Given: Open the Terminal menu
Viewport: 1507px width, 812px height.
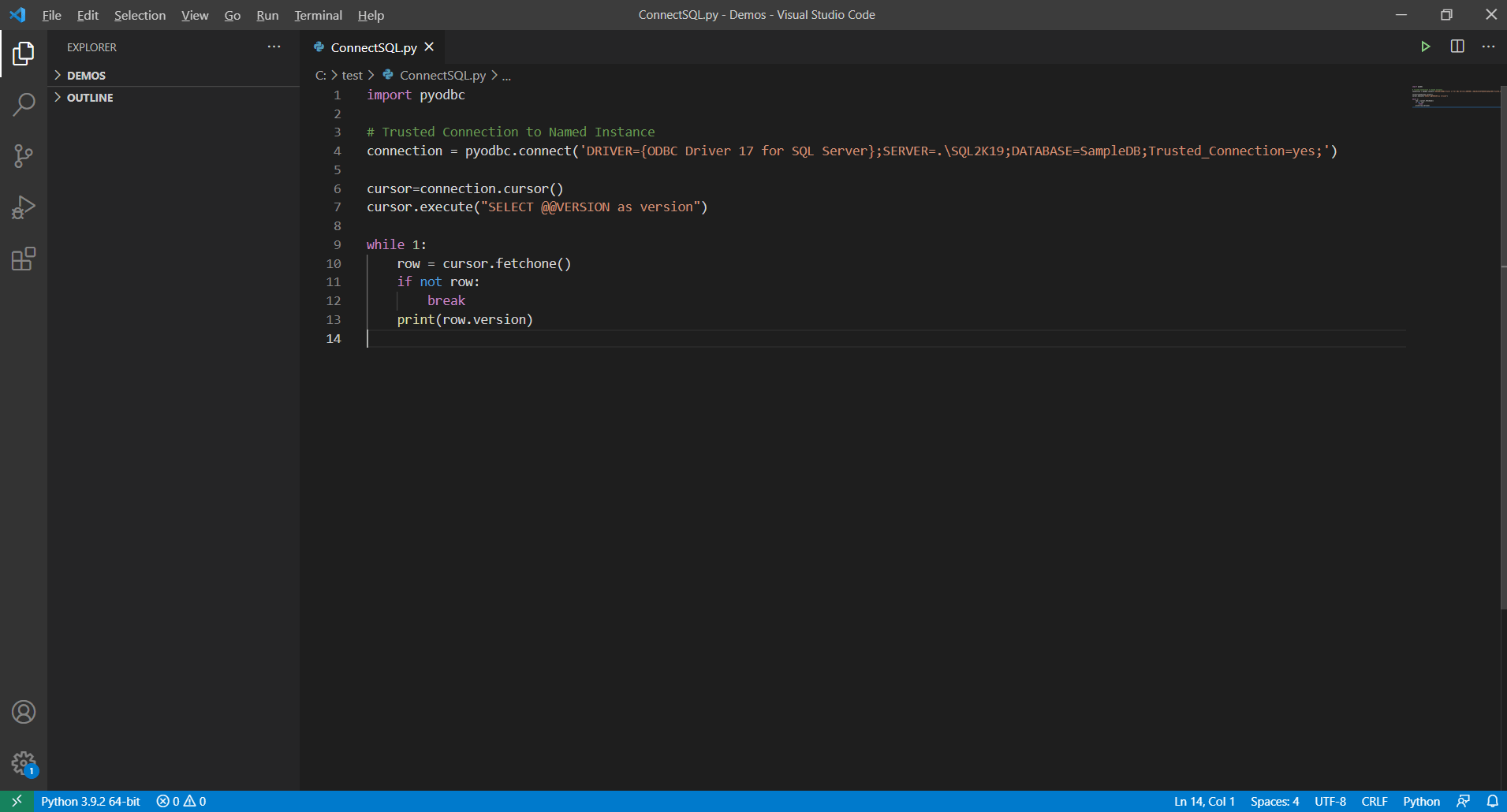Looking at the screenshot, I should pyautogui.click(x=318, y=15).
